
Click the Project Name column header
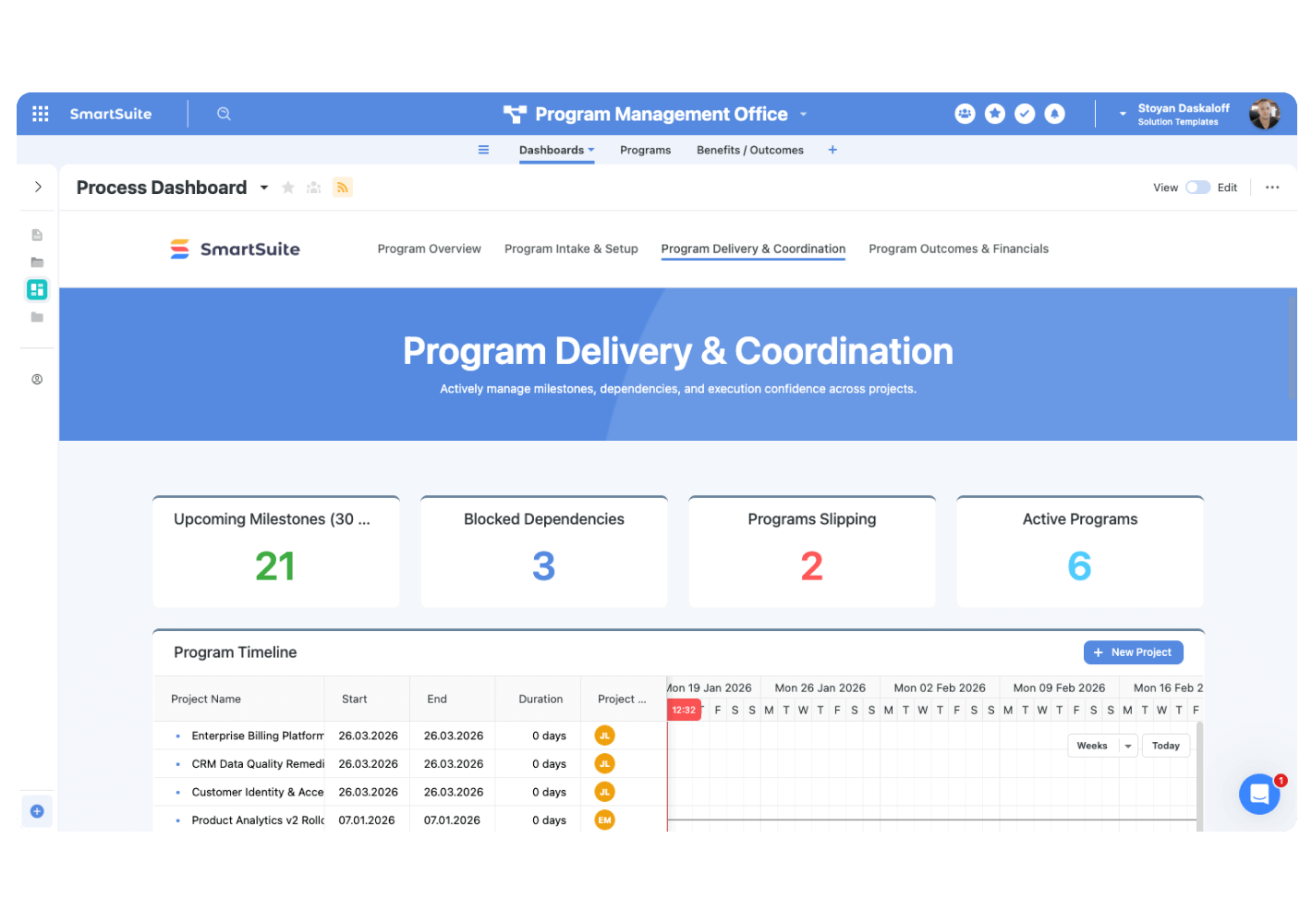[x=239, y=699]
